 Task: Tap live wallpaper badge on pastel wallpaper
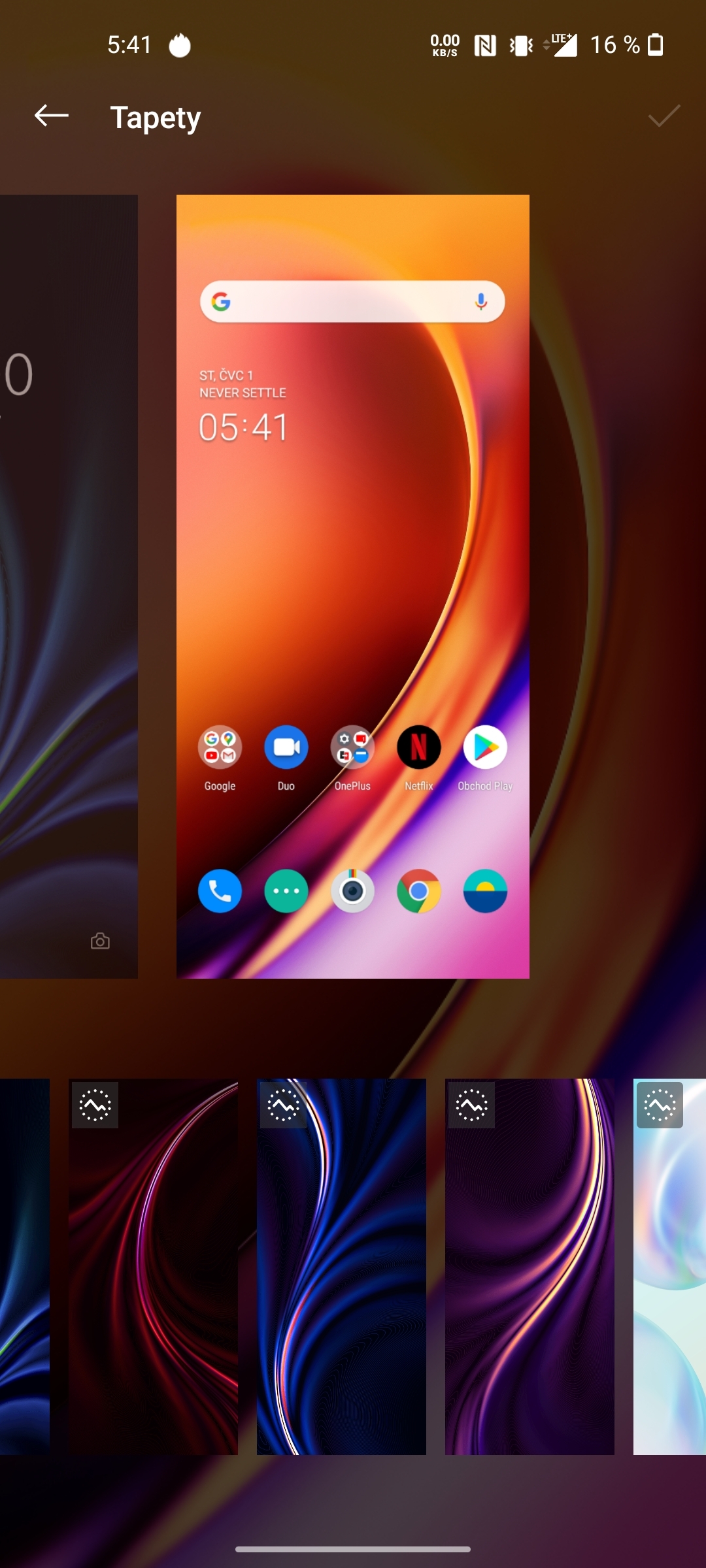click(660, 1105)
